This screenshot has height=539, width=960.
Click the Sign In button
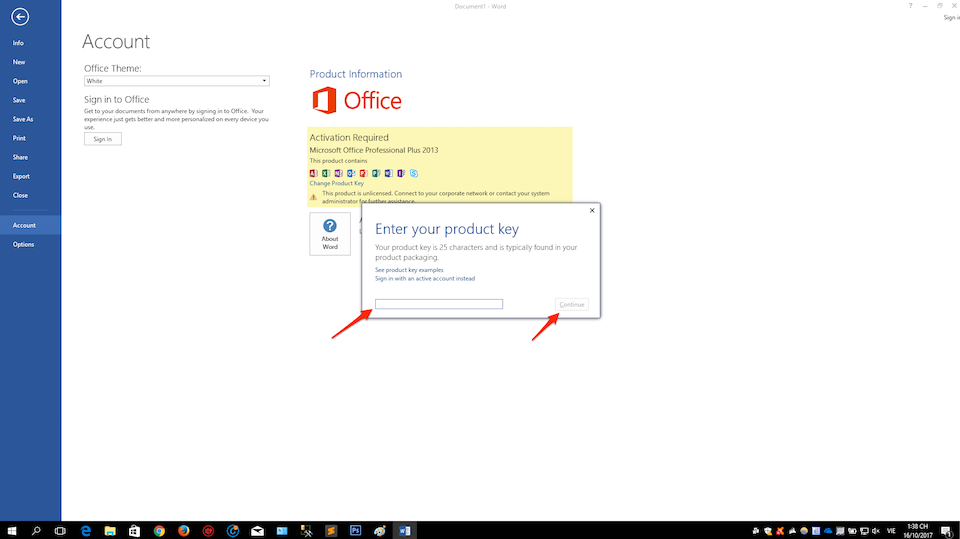coord(103,139)
